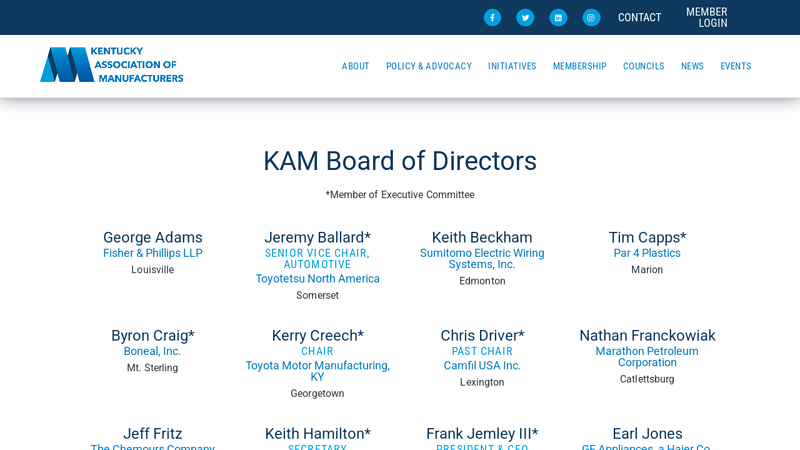This screenshot has height=450, width=800.
Task: Select the name Nathan Franckowiak
Action: click(647, 335)
